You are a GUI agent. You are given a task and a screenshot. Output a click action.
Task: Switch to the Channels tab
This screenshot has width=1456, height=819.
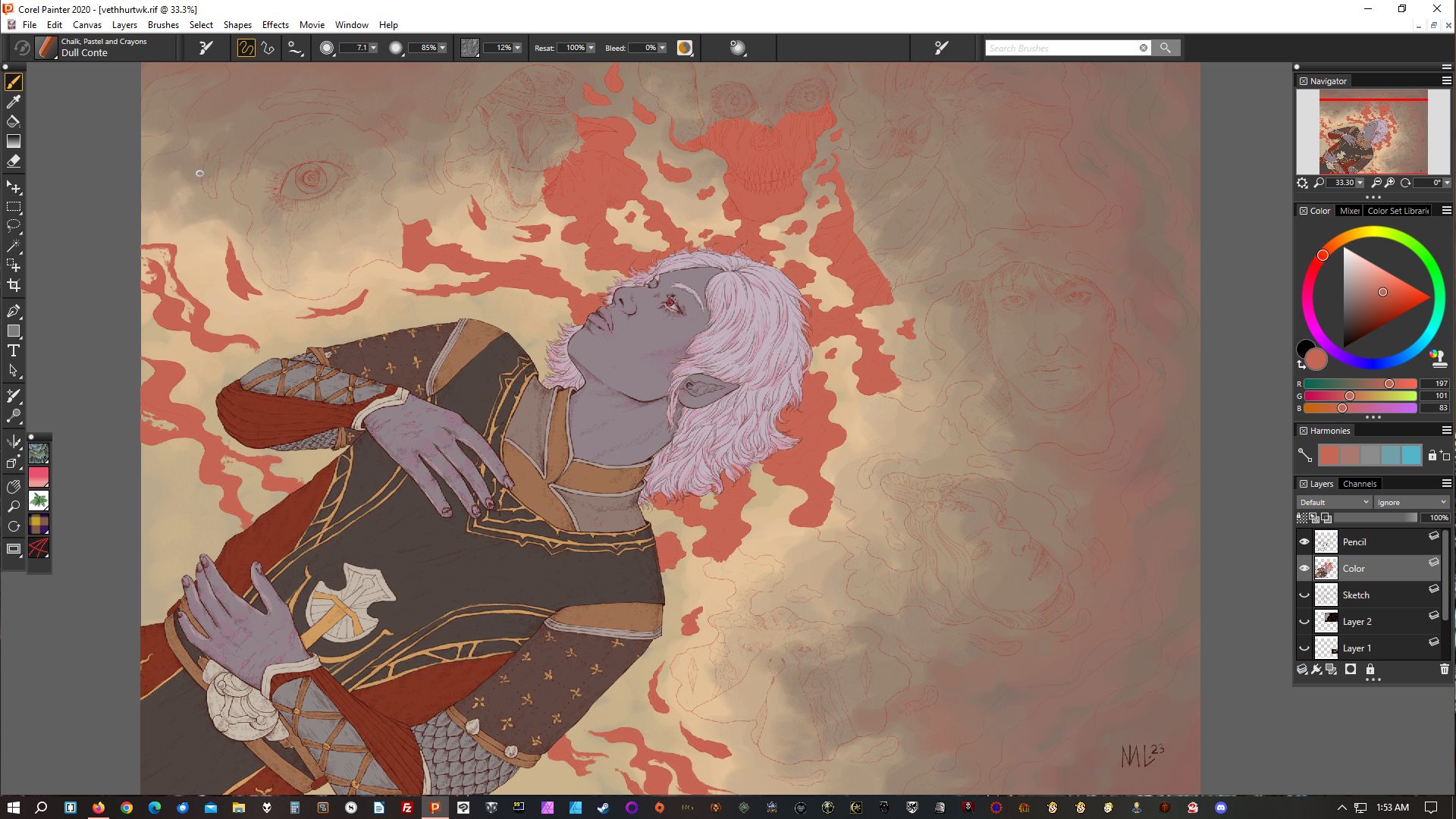1359,484
